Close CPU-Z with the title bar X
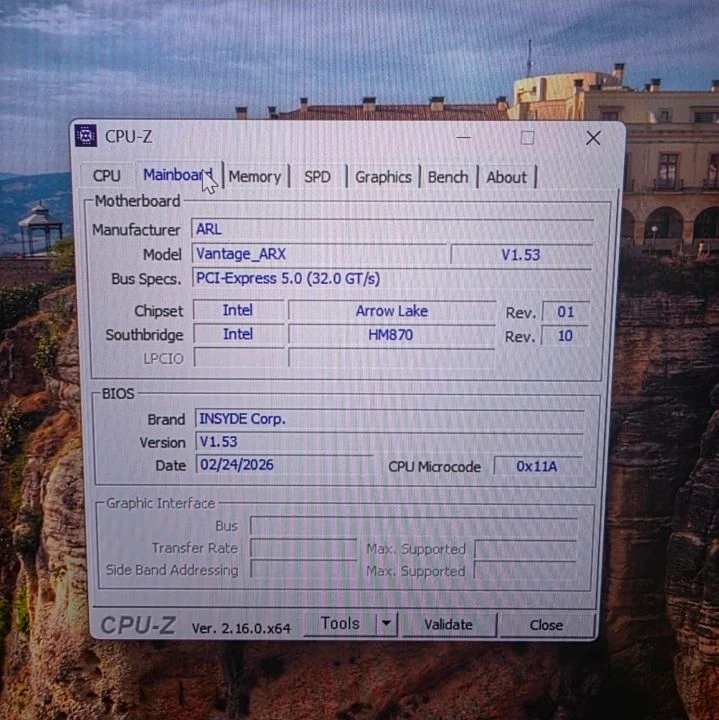This screenshot has height=720, width=719. pos(593,138)
